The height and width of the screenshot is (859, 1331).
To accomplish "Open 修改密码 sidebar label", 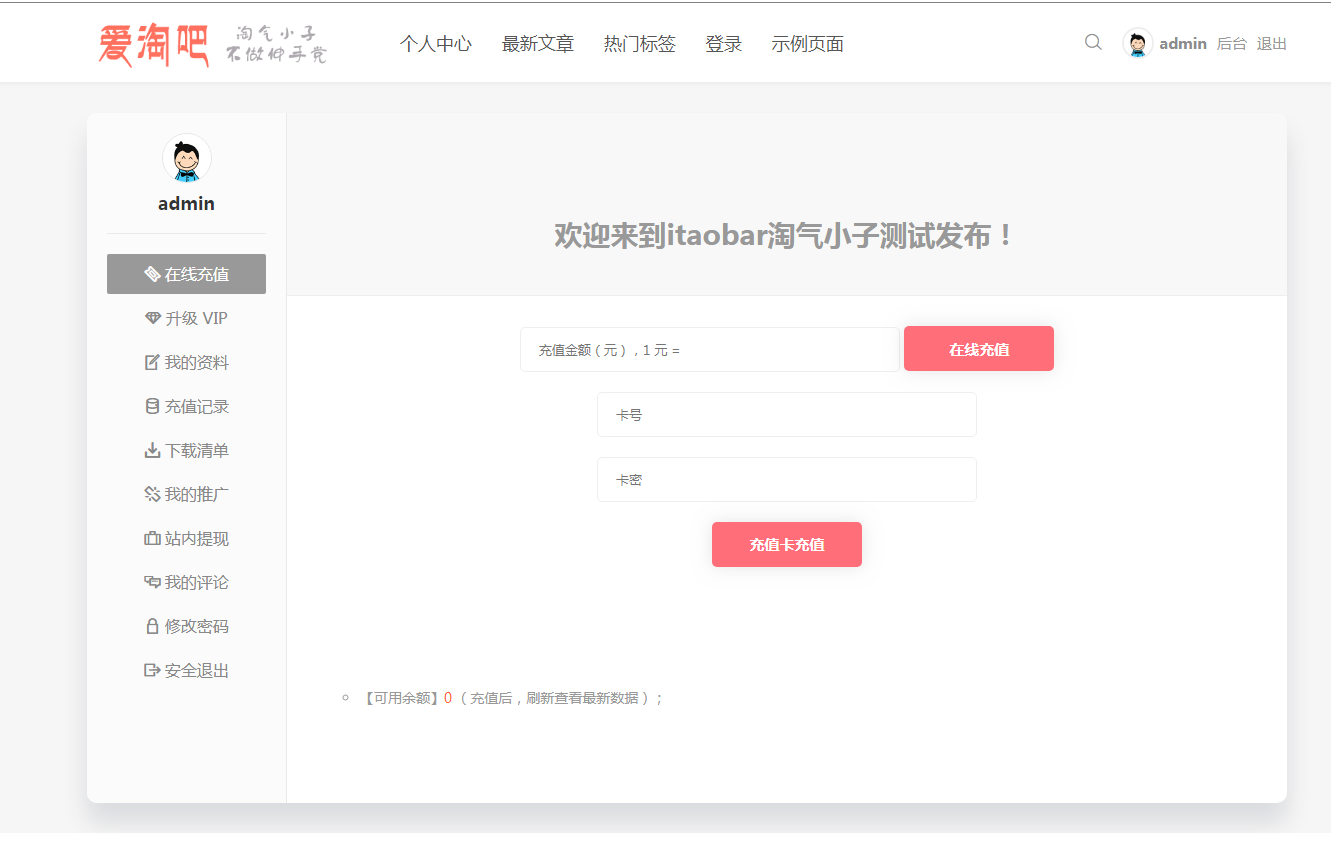I will pyautogui.click(x=197, y=626).
